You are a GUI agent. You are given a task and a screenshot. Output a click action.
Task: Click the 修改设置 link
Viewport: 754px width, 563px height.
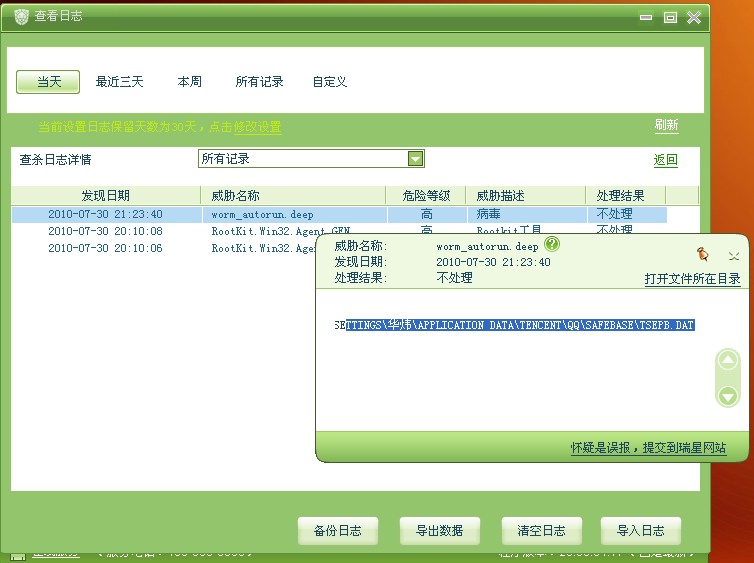tap(257, 127)
